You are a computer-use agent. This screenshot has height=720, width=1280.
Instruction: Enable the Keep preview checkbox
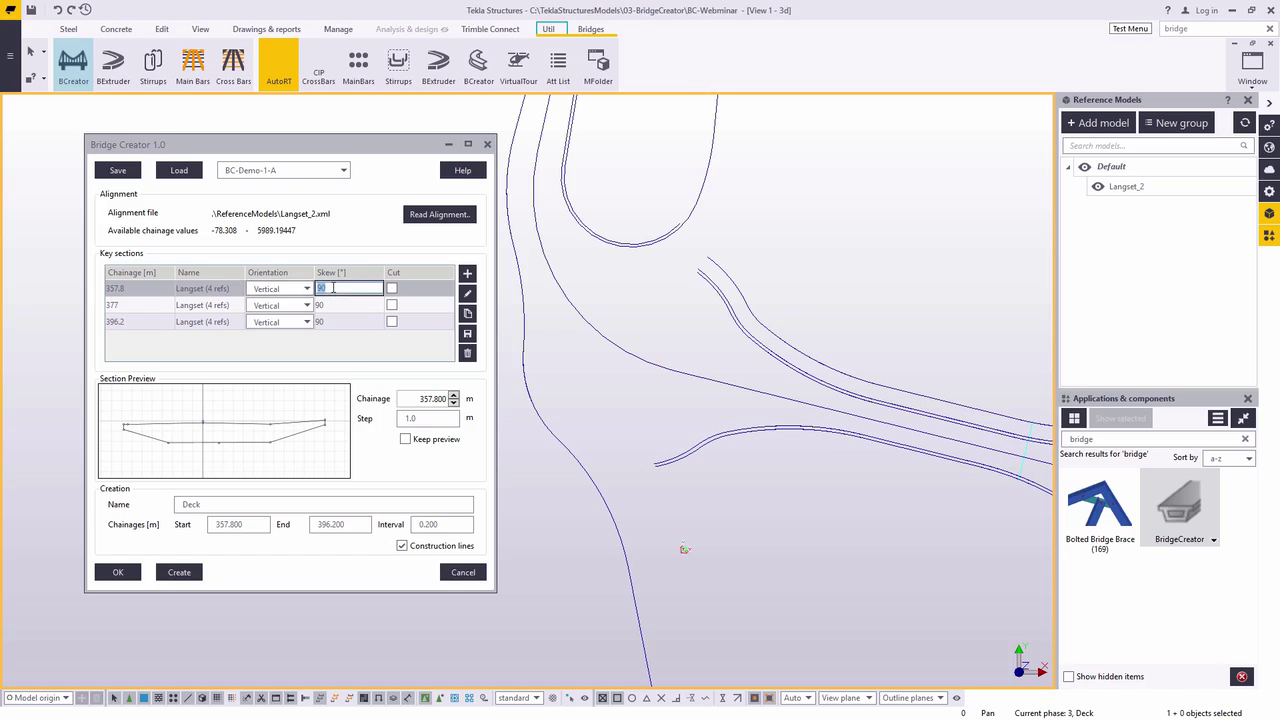(405, 439)
